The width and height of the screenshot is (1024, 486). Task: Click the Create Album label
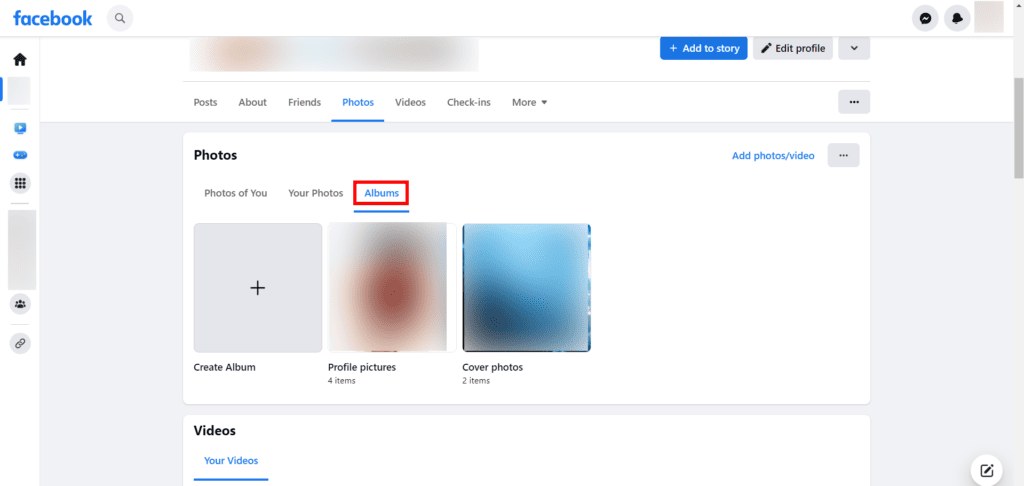click(x=225, y=367)
